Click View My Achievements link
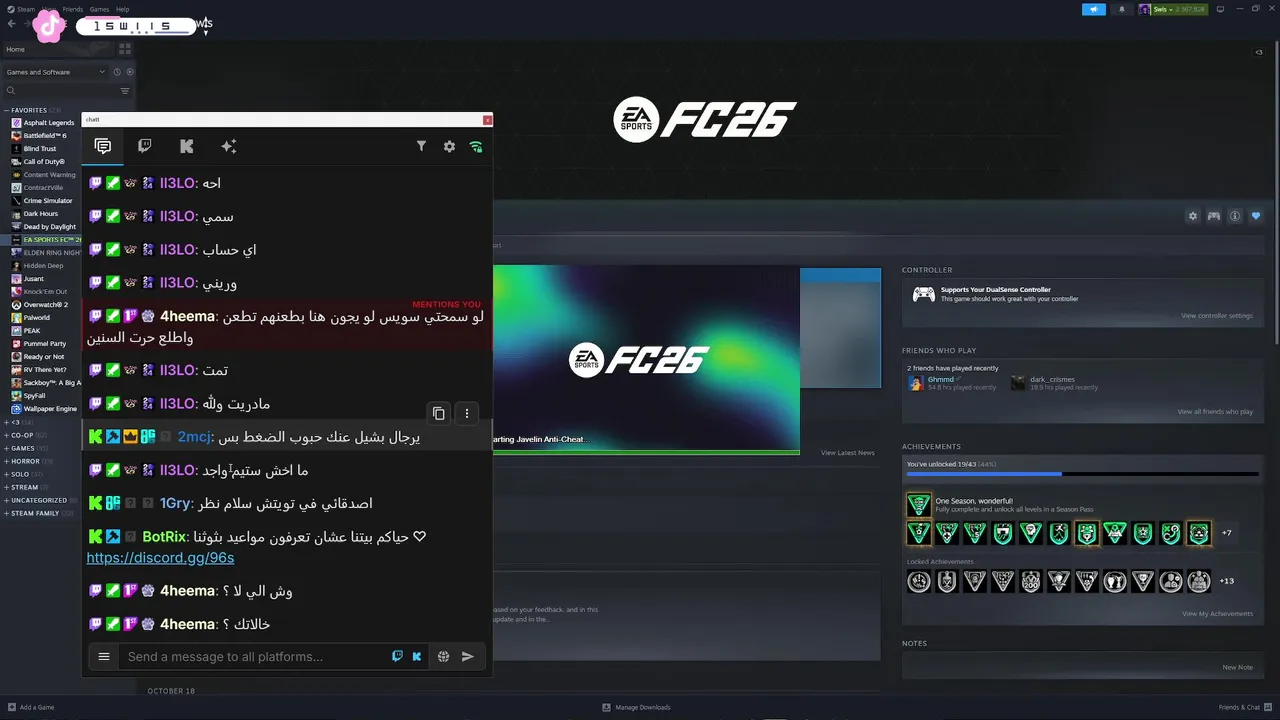 (1218, 614)
